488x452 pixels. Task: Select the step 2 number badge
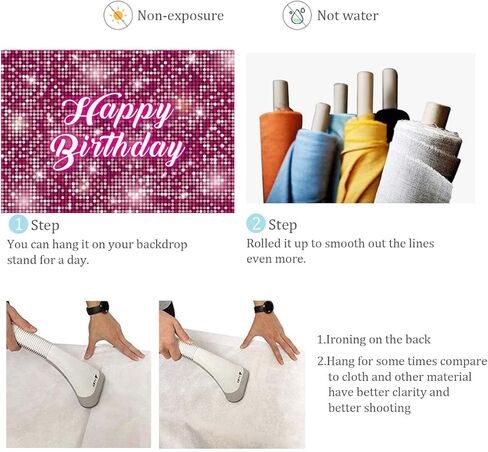(x=256, y=224)
